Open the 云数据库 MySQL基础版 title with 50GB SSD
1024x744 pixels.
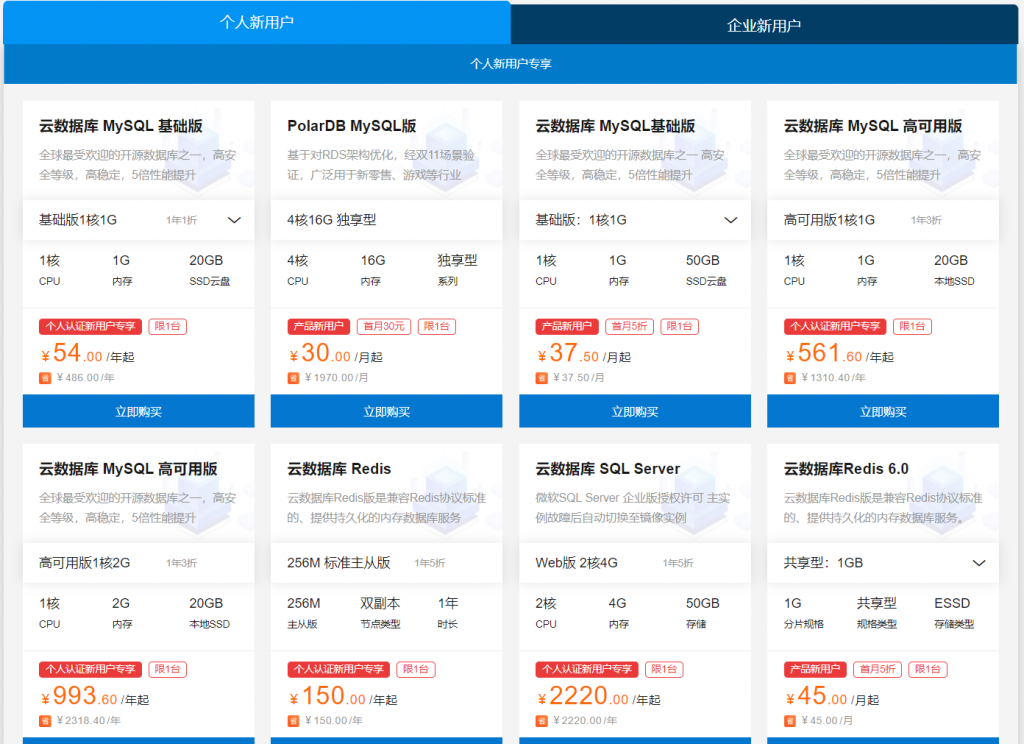tap(615, 126)
